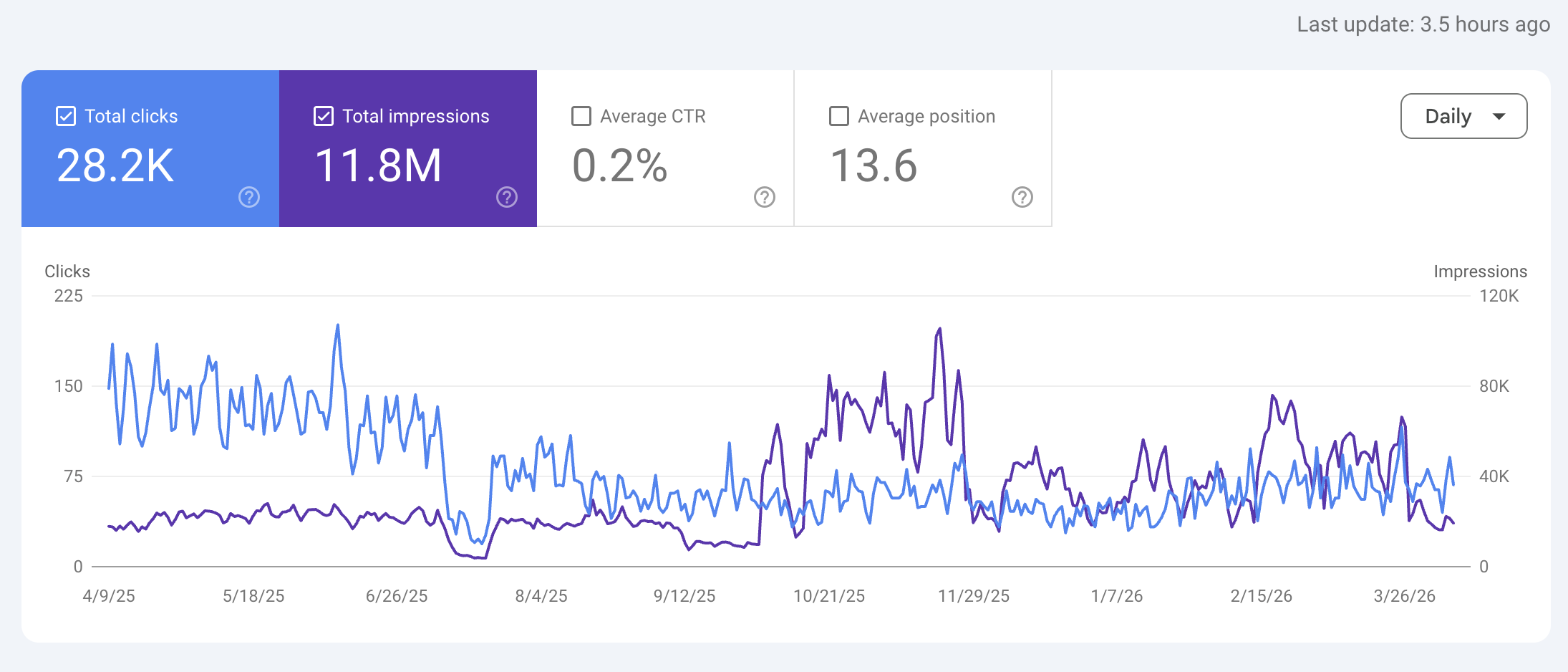This screenshot has height=672, width=1568.
Task: Click the checkmark inside Total impressions card
Action: click(323, 115)
